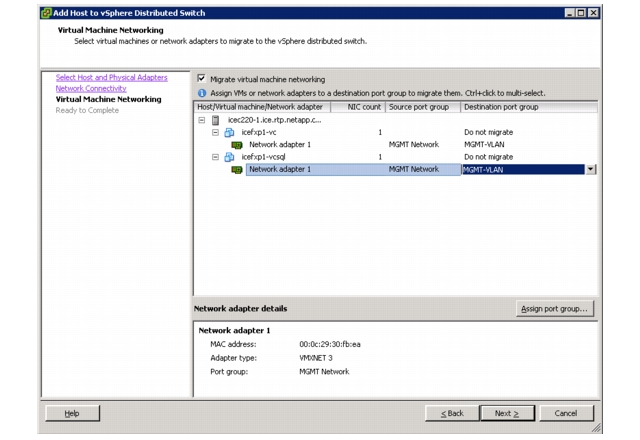This screenshot has width=640, height=440.
Task: Click Next to continue the wizard
Action: click(x=507, y=413)
